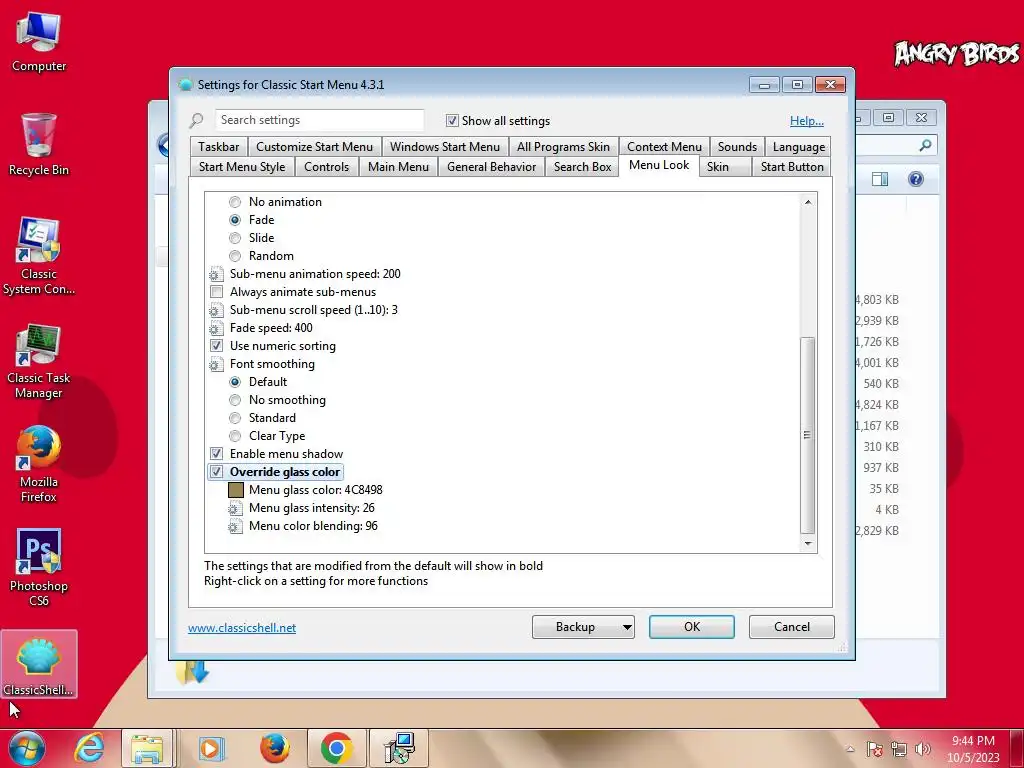Select Standard font smoothing option

[235, 418]
